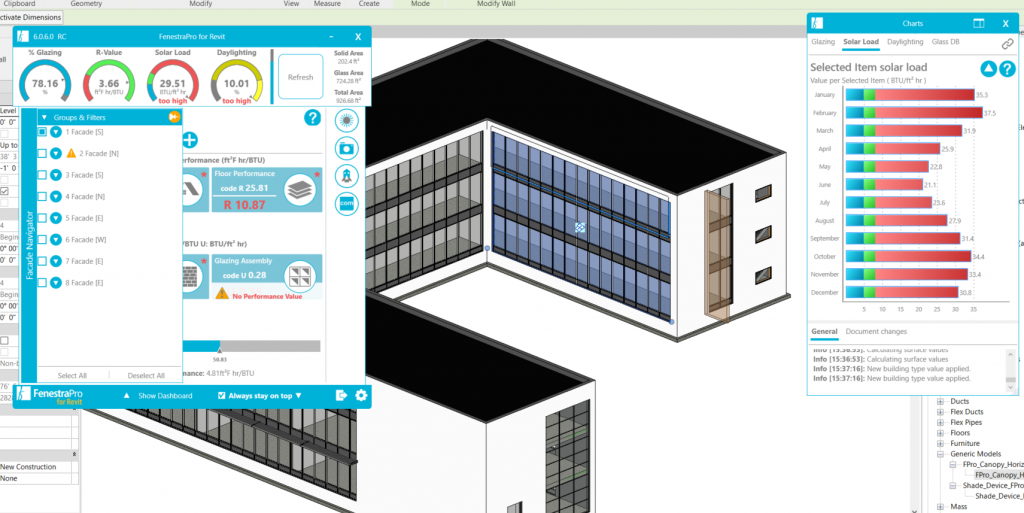The width and height of the screenshot is (1024, 513).
Task: Check the 4 Facade [N] checkbox
Action: [42, 196]
